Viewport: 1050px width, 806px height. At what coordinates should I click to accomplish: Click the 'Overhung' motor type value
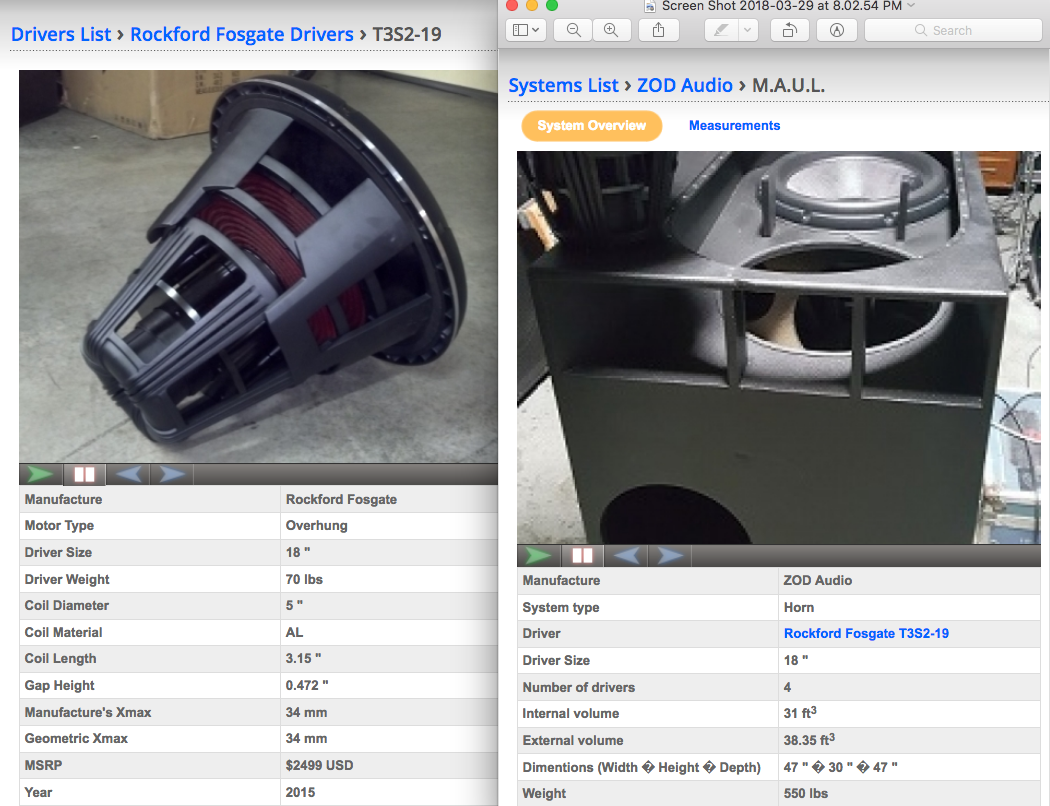coord(316,526)
